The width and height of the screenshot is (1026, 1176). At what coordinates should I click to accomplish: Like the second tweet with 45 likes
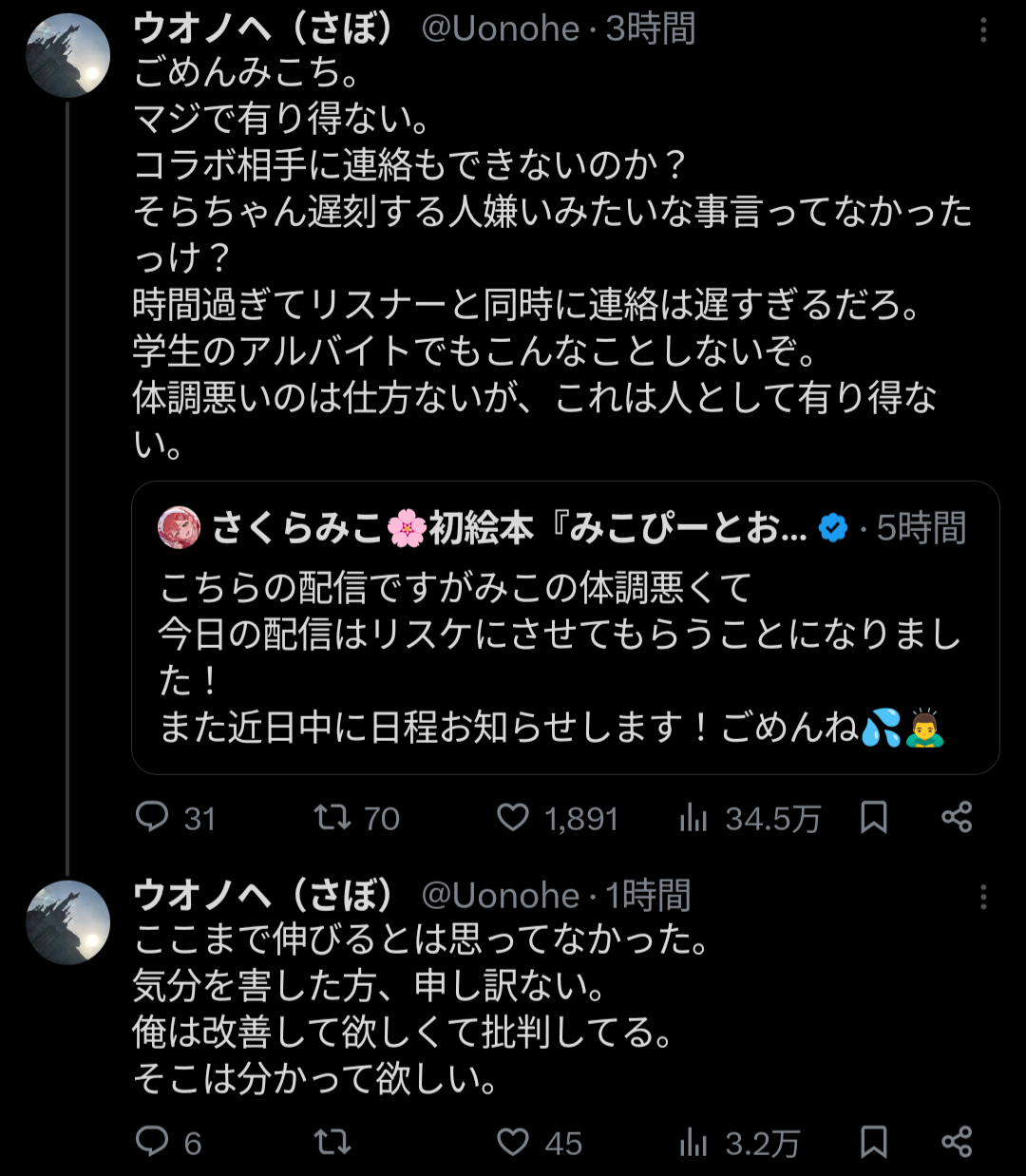(x=513, y=1142)
